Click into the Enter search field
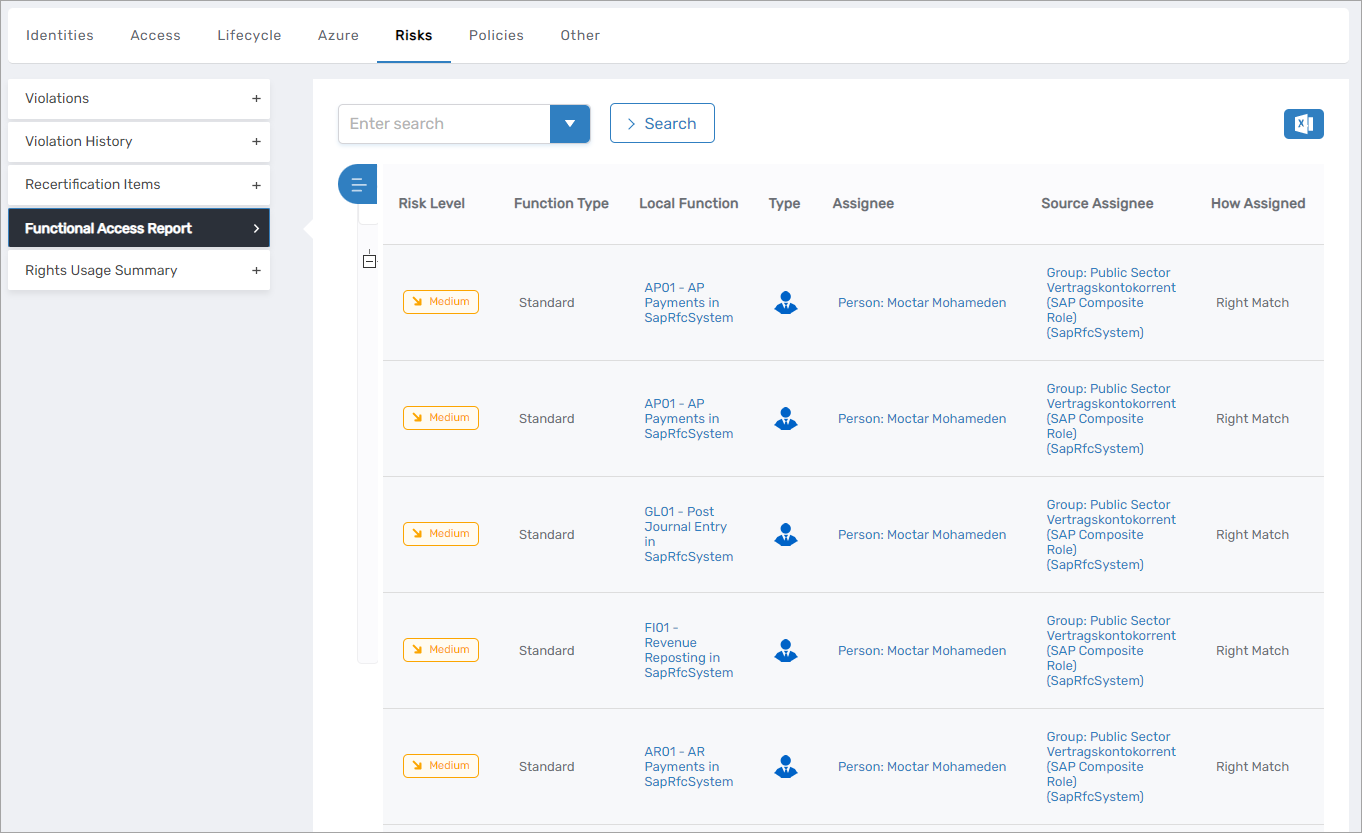Image resolution: width=1362 pixels, height=833 pixels. 444,124
